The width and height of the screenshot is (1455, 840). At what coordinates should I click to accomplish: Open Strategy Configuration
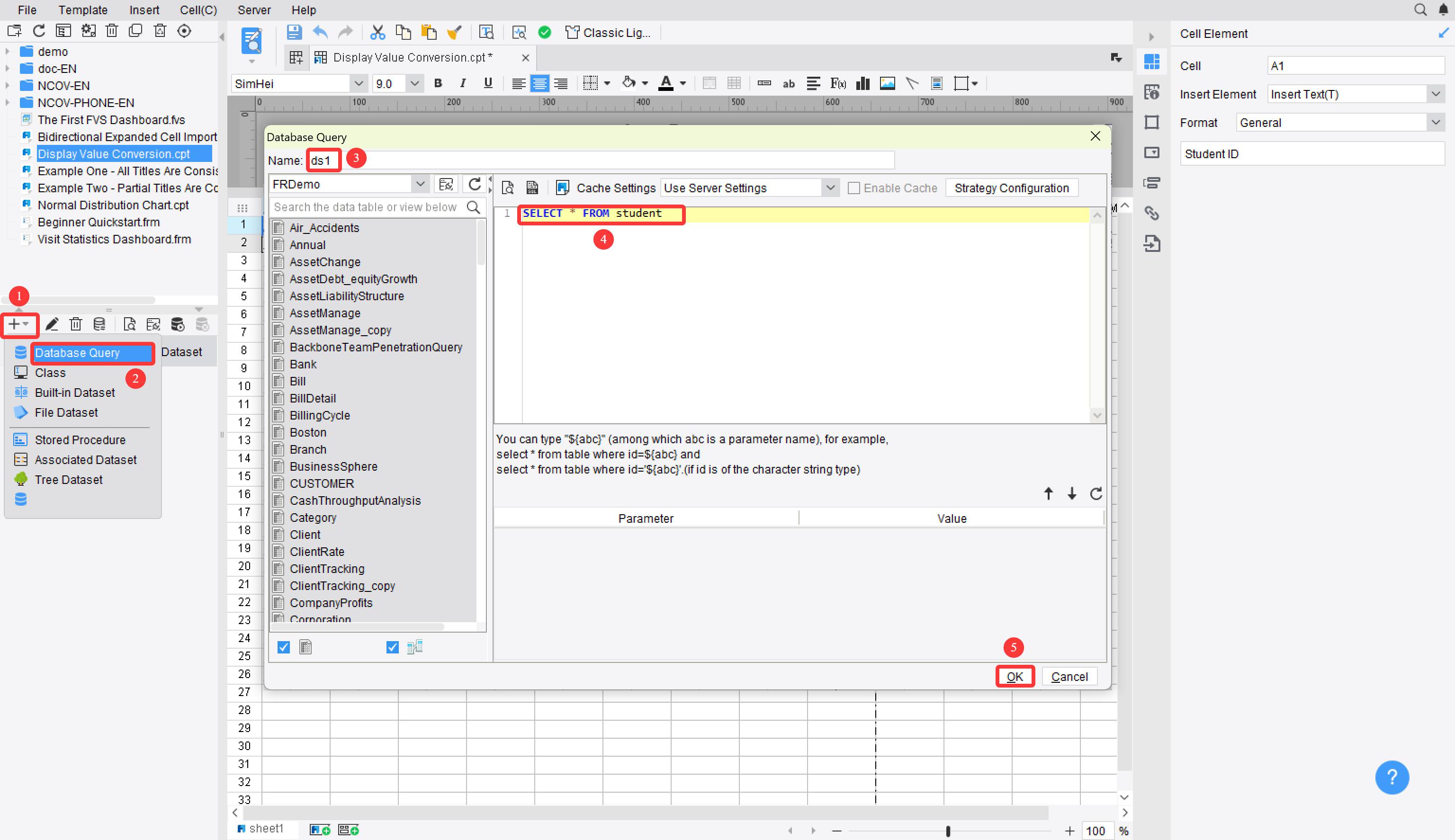tap(1011, 188)
